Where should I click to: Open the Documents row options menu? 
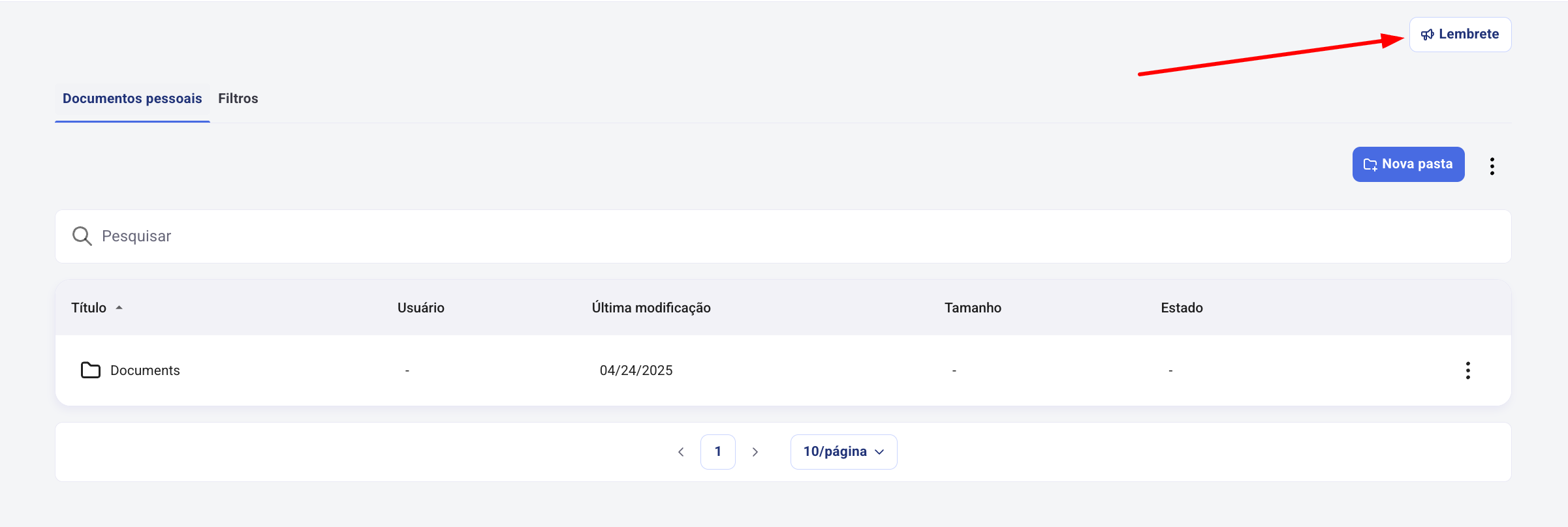pos(1467,370)
